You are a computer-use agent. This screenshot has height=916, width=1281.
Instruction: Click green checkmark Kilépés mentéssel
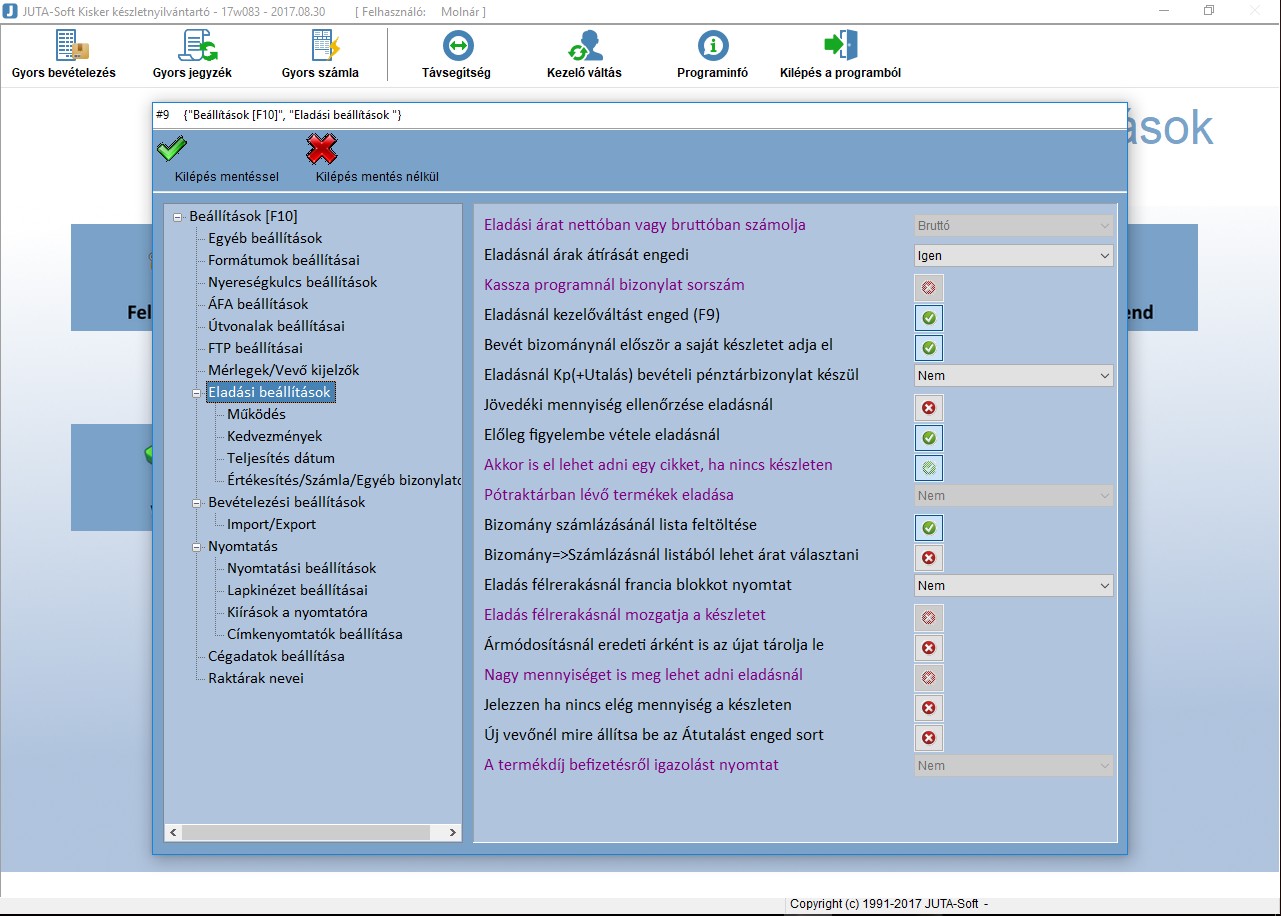(172, 151)
